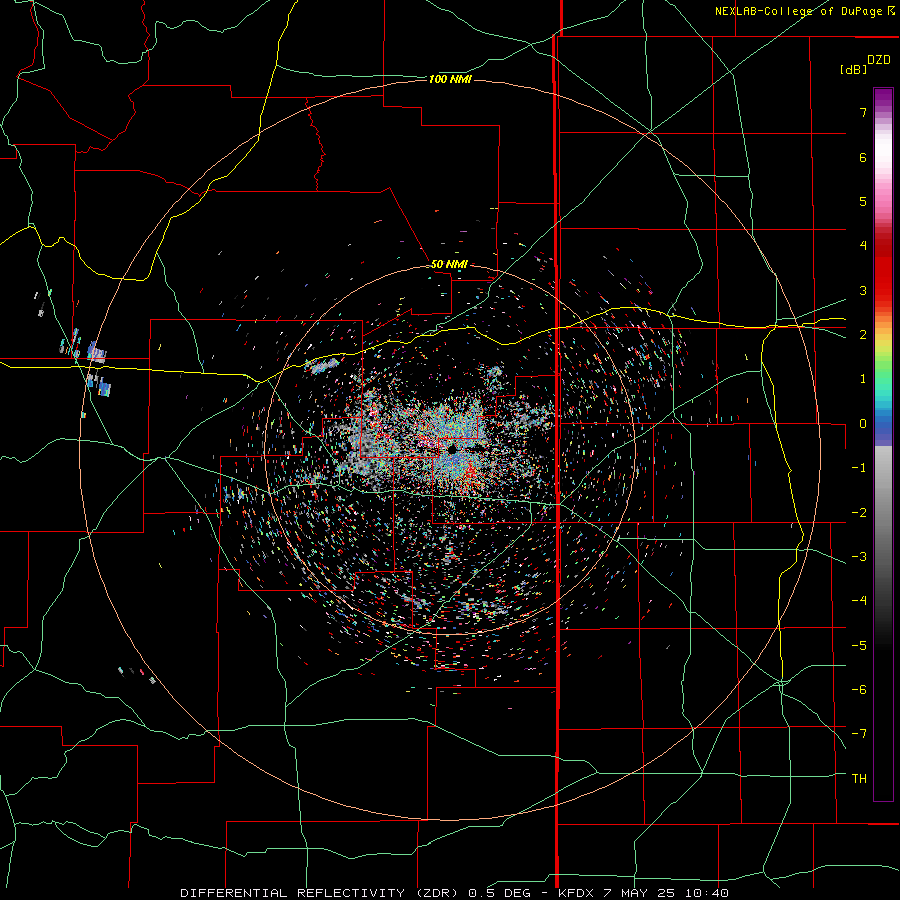Image resolution: width=900 pixels, height=900 pixels.
Task: Click the ZDR color scale bar
Action: [883, 444]
